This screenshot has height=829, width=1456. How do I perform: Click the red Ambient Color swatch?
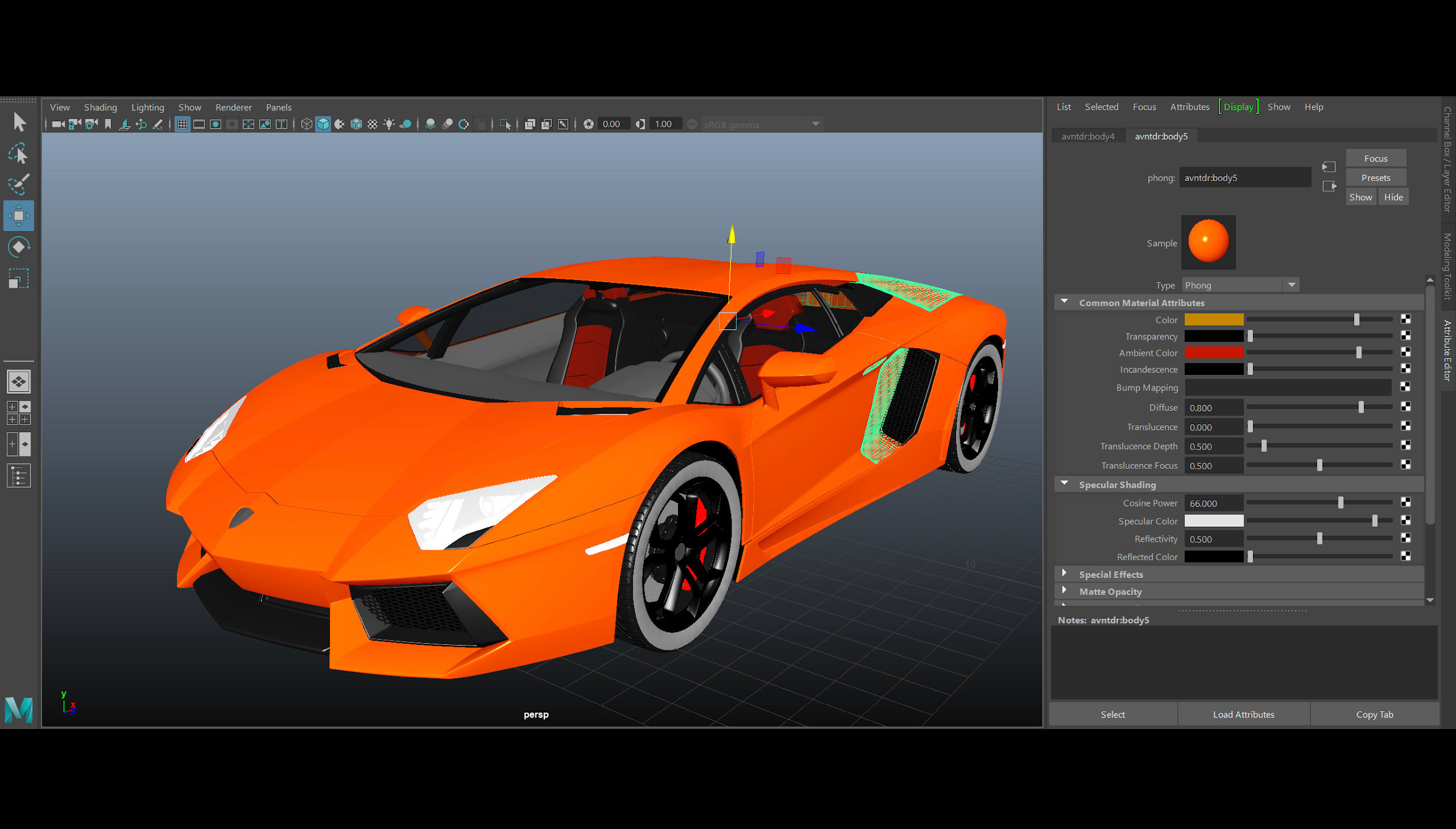[1213, 352]
